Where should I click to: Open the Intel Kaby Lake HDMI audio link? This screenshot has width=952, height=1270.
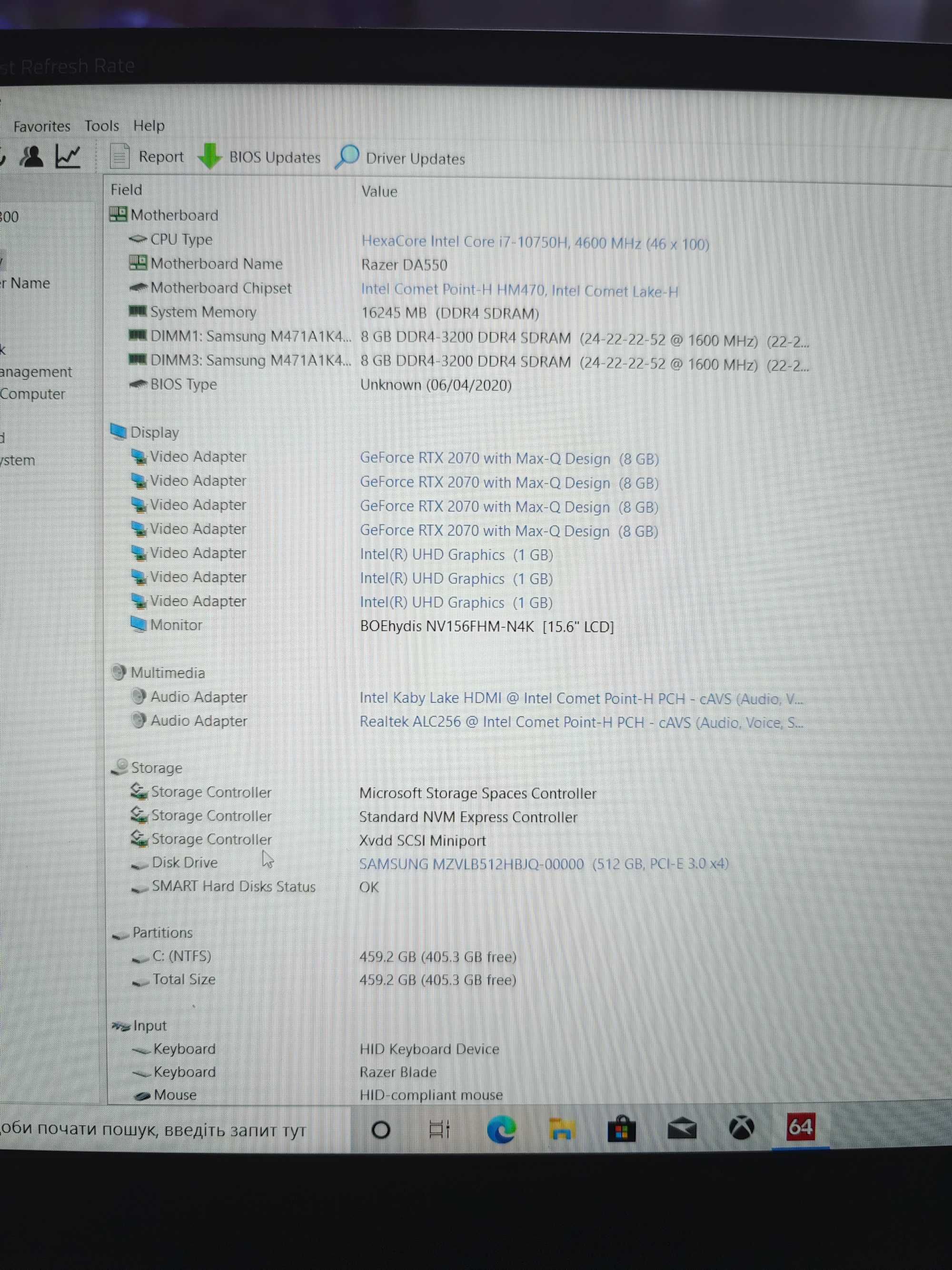581,698
